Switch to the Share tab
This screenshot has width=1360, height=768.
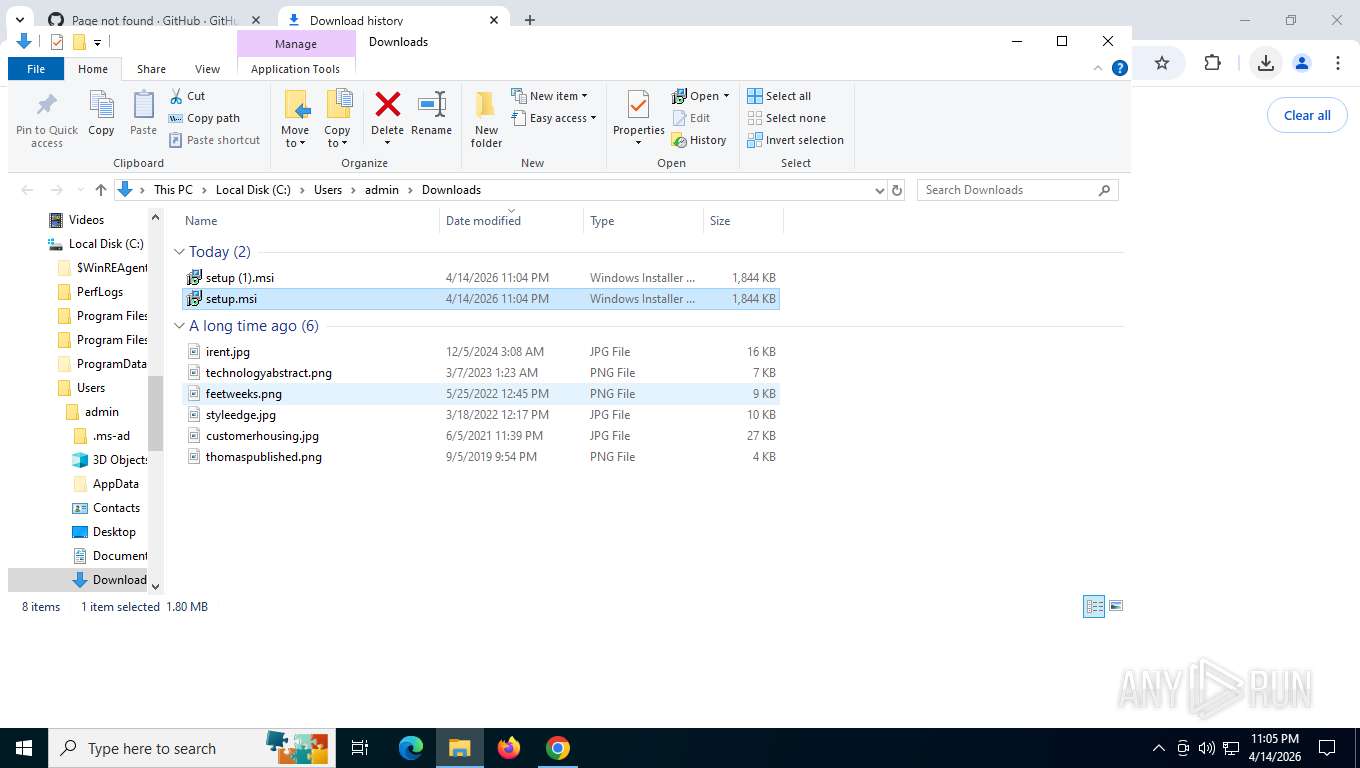[151, 69]
